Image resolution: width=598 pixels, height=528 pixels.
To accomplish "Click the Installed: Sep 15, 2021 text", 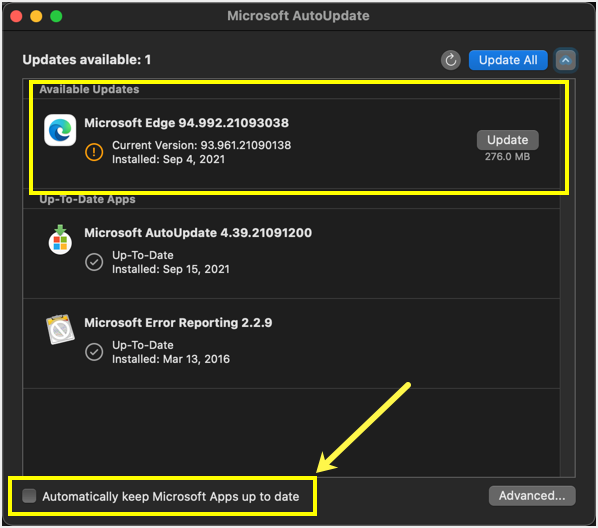I will [171, 269].
